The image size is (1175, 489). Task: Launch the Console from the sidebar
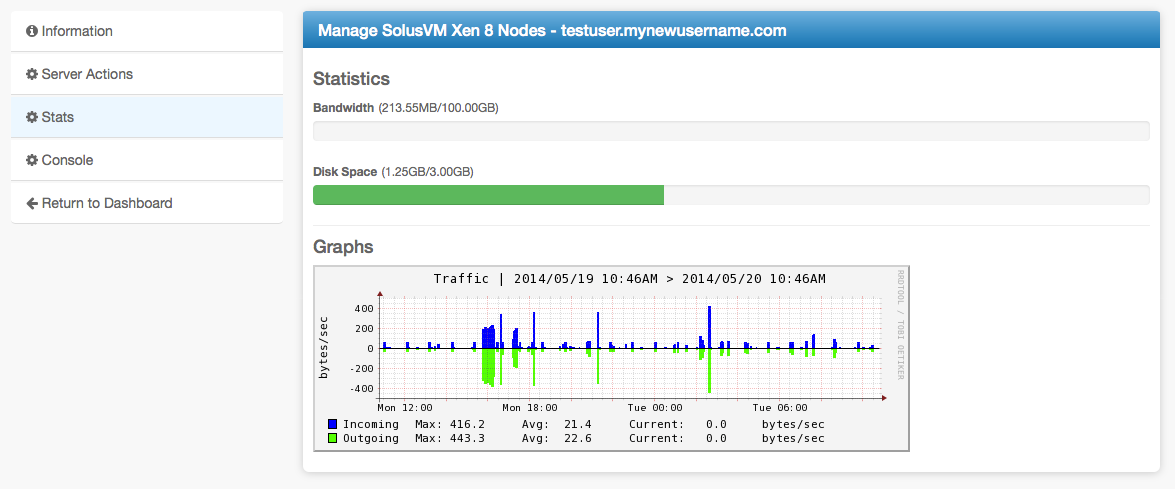[67, 160]
